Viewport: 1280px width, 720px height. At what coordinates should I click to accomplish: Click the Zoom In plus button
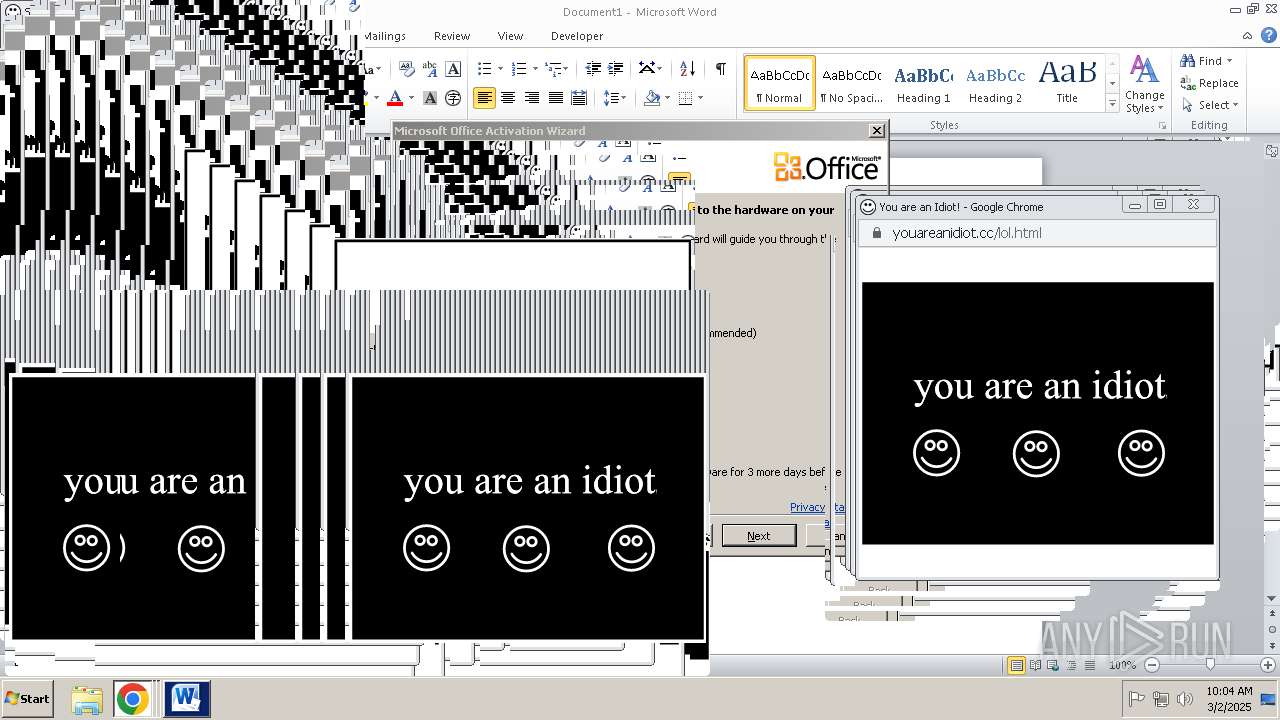coord(1267,665)
